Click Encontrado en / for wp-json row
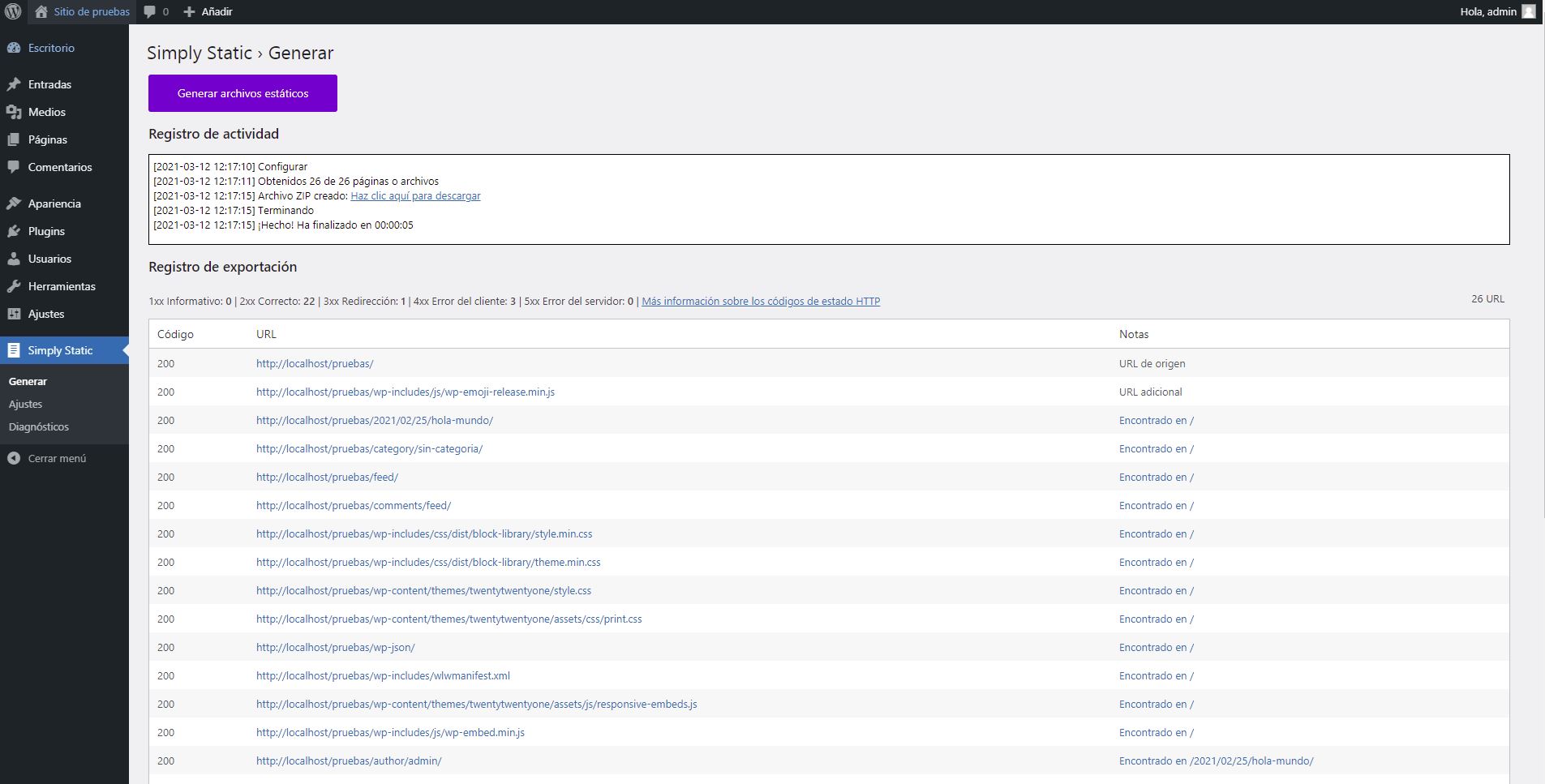 [1157, 647]
